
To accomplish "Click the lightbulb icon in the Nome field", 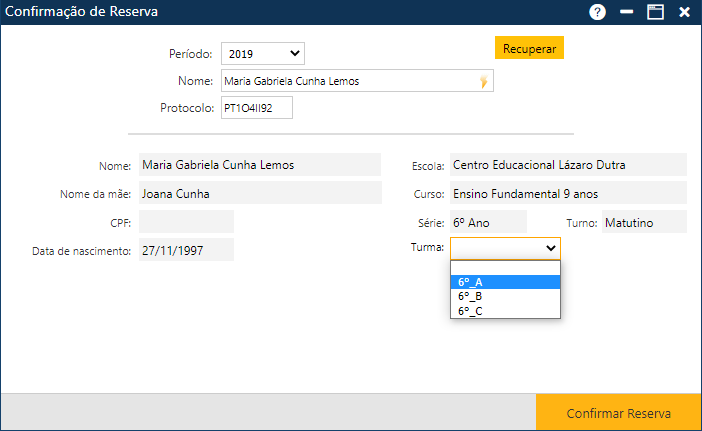I will (484, 81).
